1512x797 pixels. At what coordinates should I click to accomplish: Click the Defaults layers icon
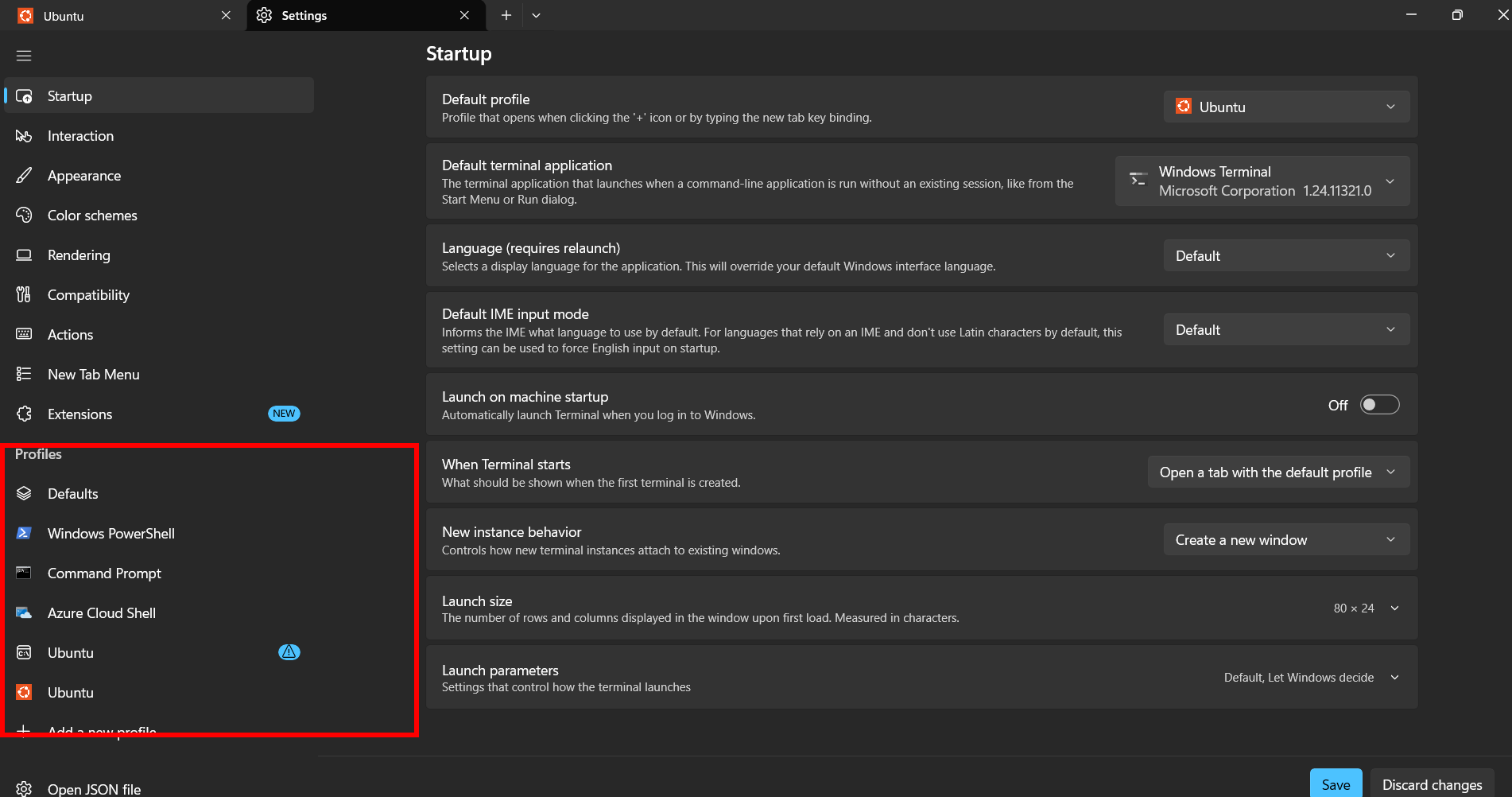coord(24,494)
